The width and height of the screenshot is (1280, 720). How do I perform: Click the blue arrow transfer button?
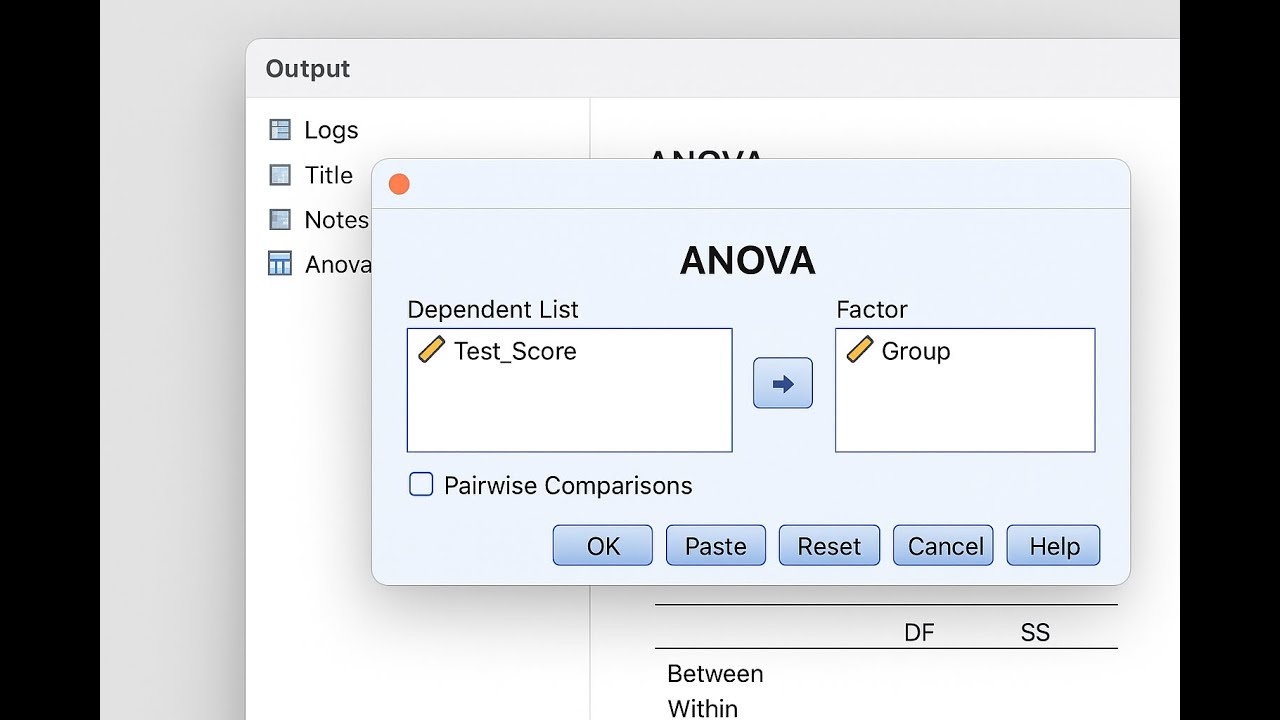(783, 383)
